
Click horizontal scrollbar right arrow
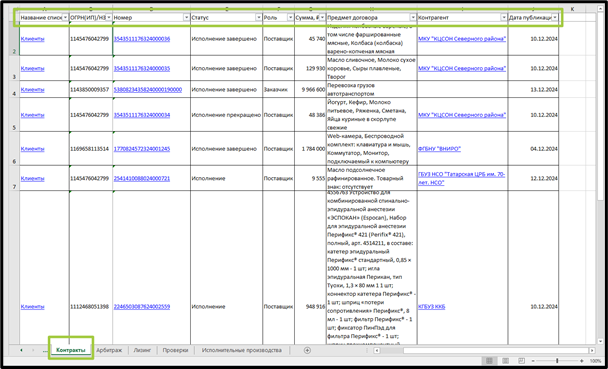[592, 350]
